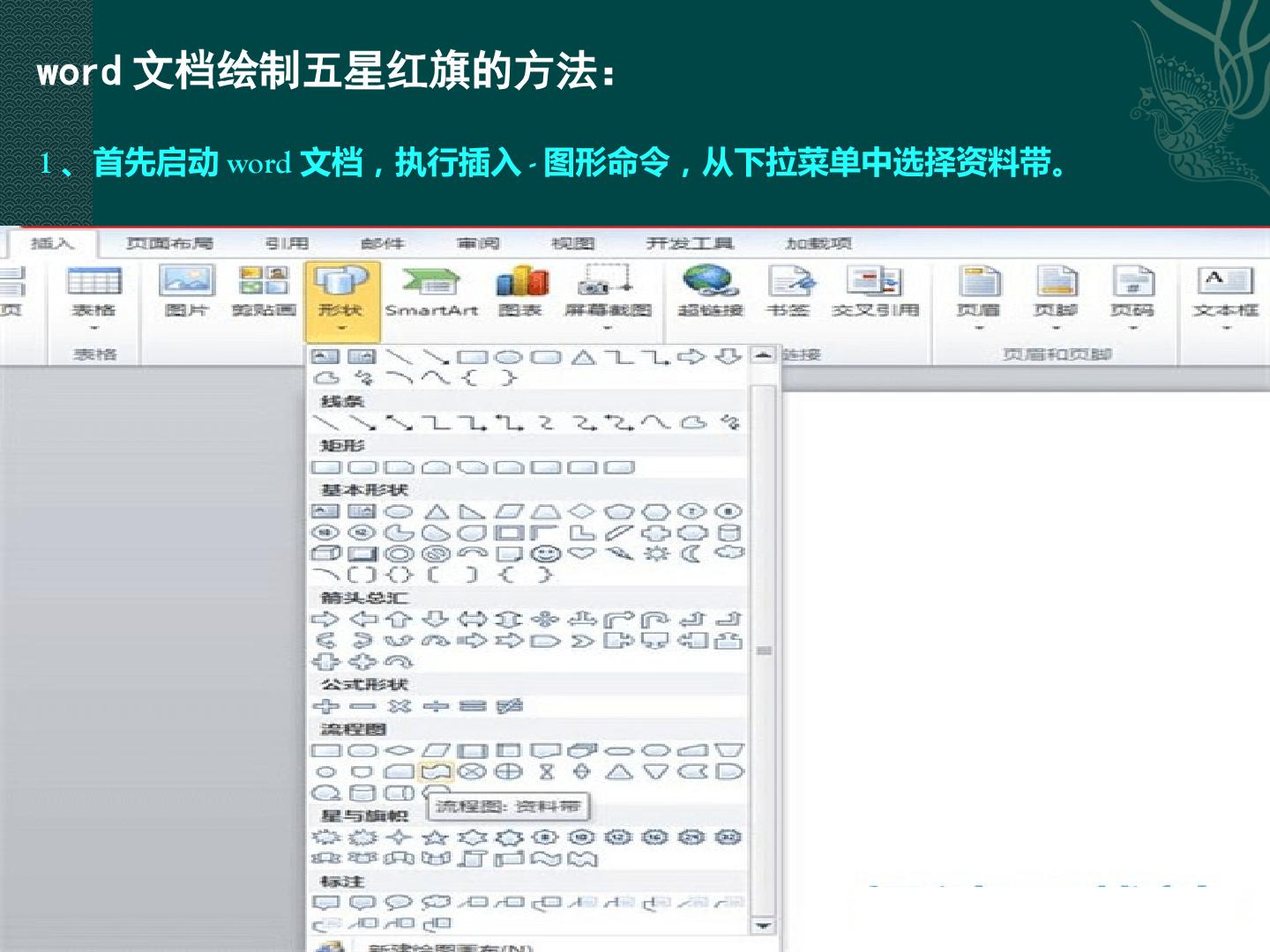Pick the 5-point star shape
Image resolution: width=1270 pixels, height=952 pixels.
click(436, 837)
